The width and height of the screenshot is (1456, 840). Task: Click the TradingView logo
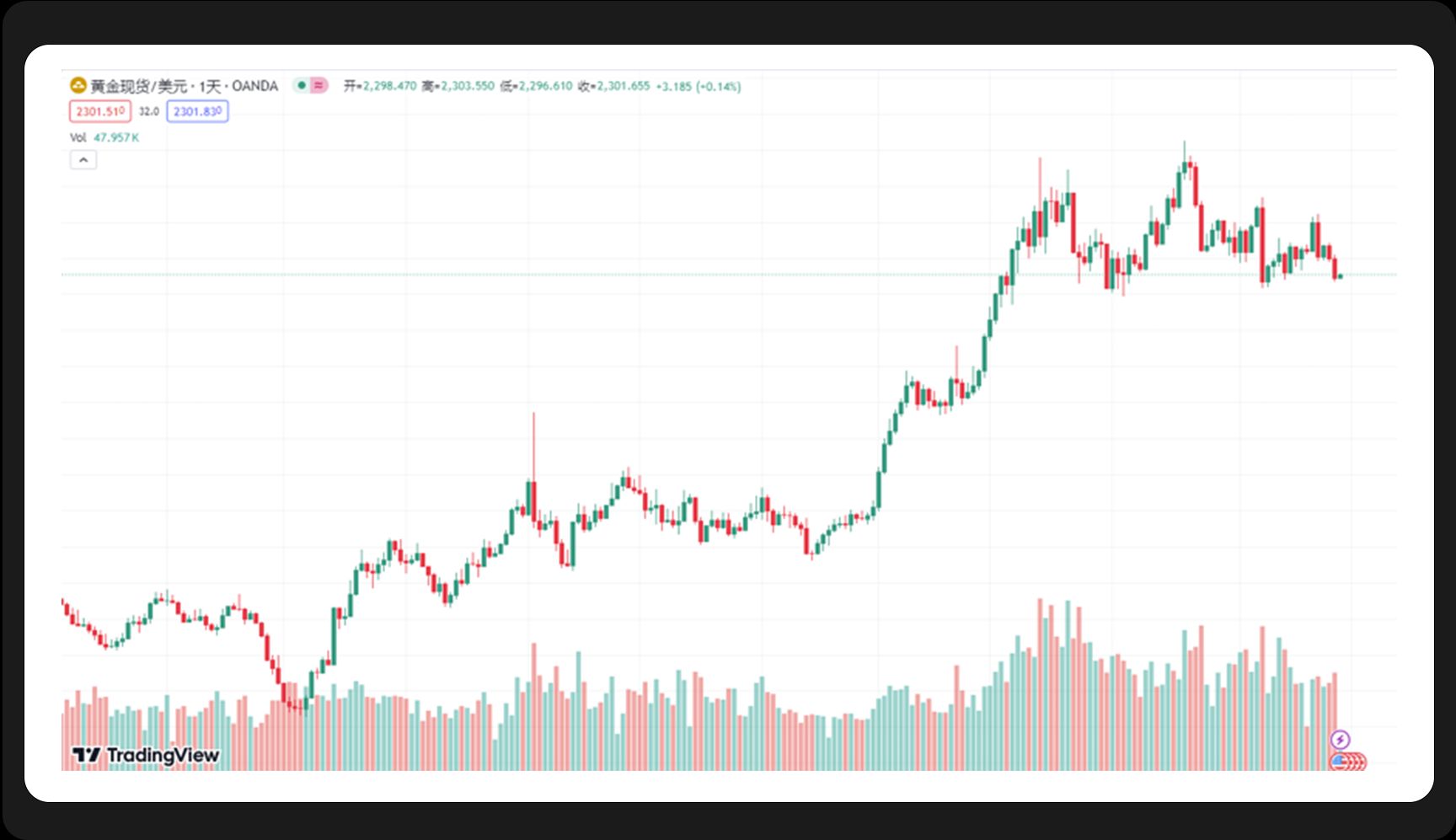tap(146, 755)
